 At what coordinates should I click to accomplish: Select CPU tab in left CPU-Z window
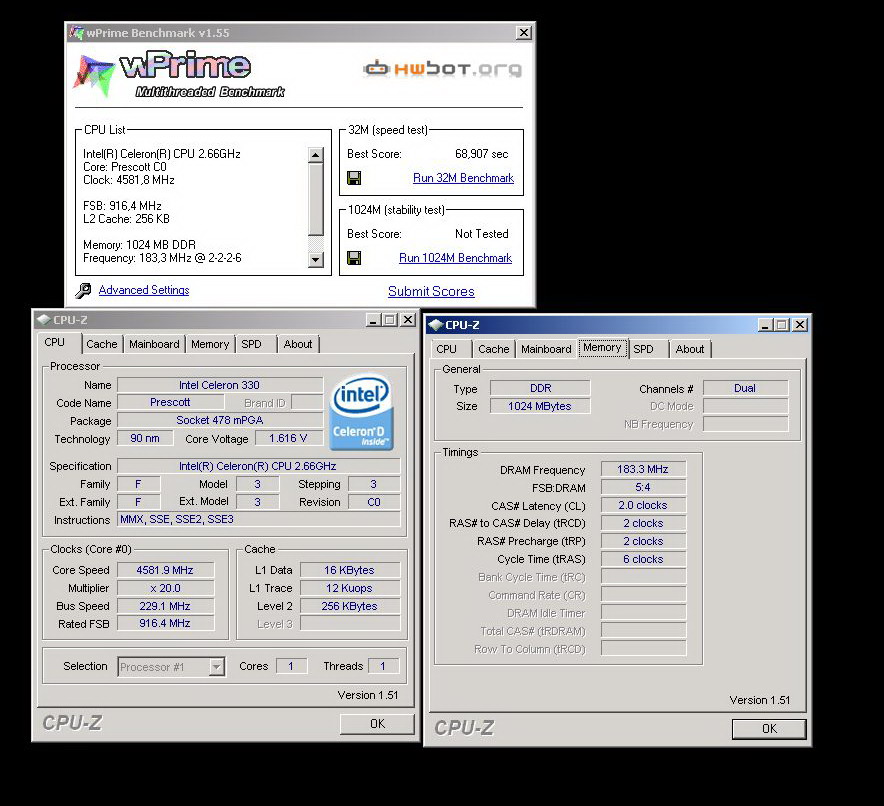click(55, 343)
